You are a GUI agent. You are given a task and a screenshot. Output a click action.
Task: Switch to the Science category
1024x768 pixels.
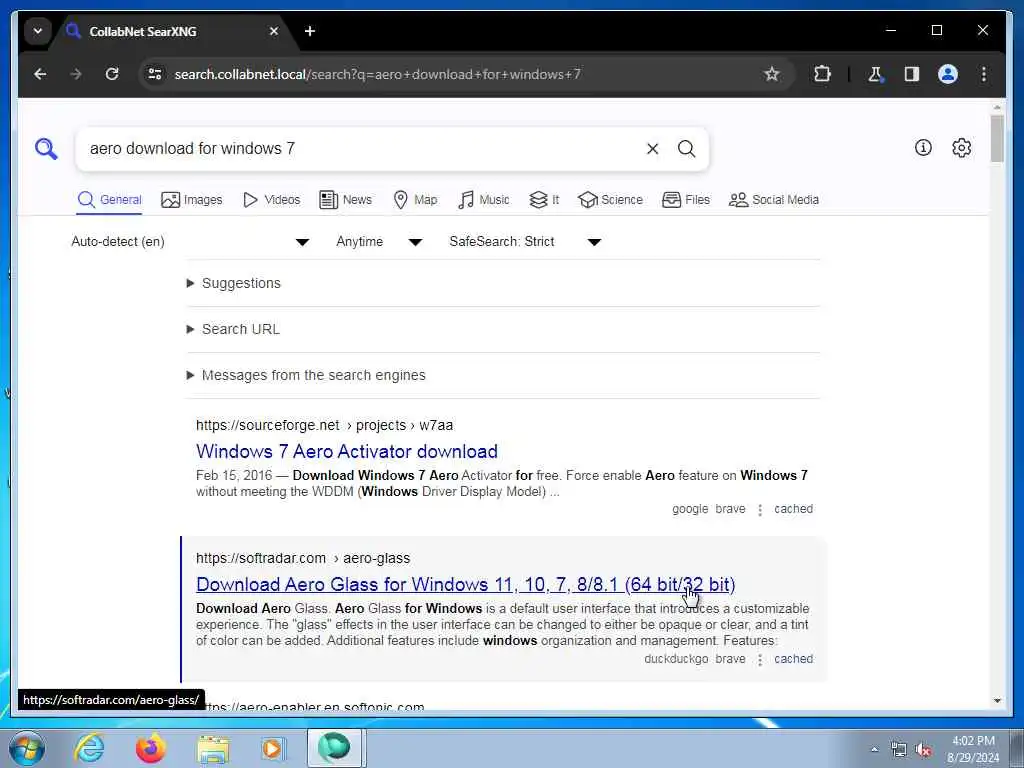point(611,200)
